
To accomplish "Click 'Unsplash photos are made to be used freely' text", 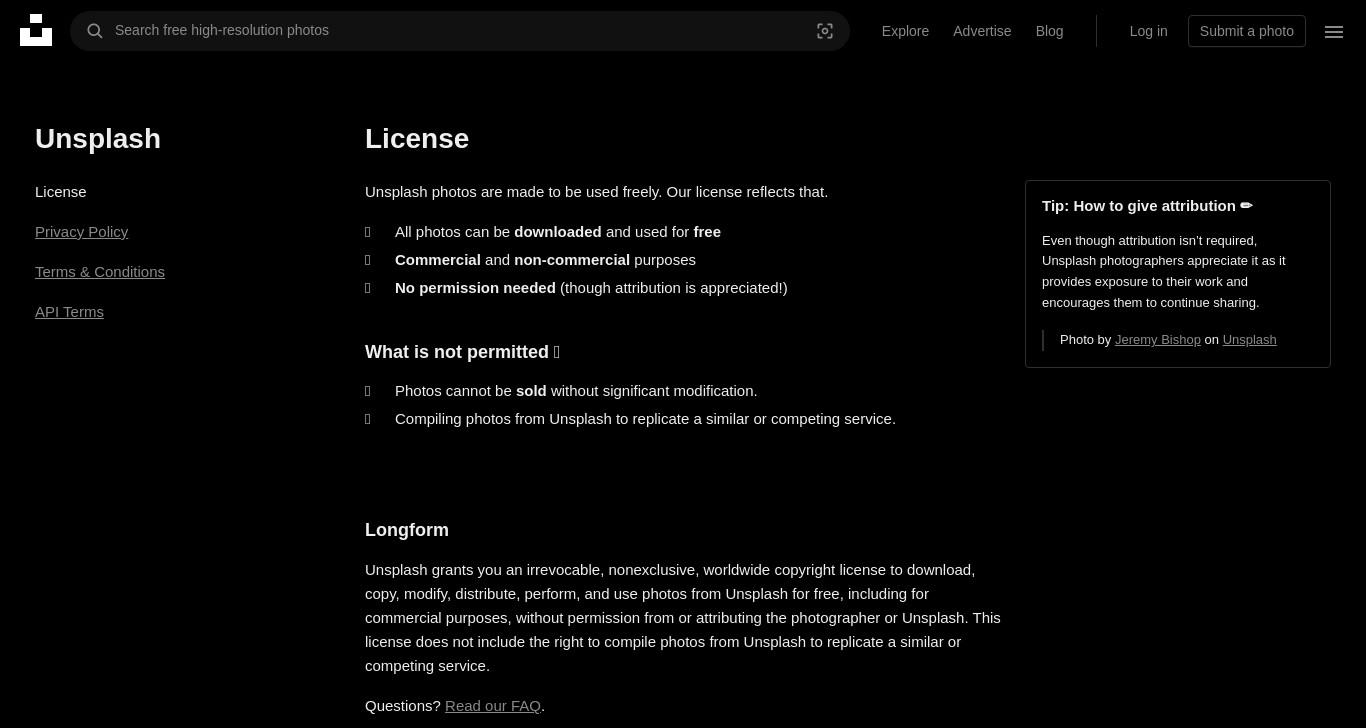I will point(596,192).
